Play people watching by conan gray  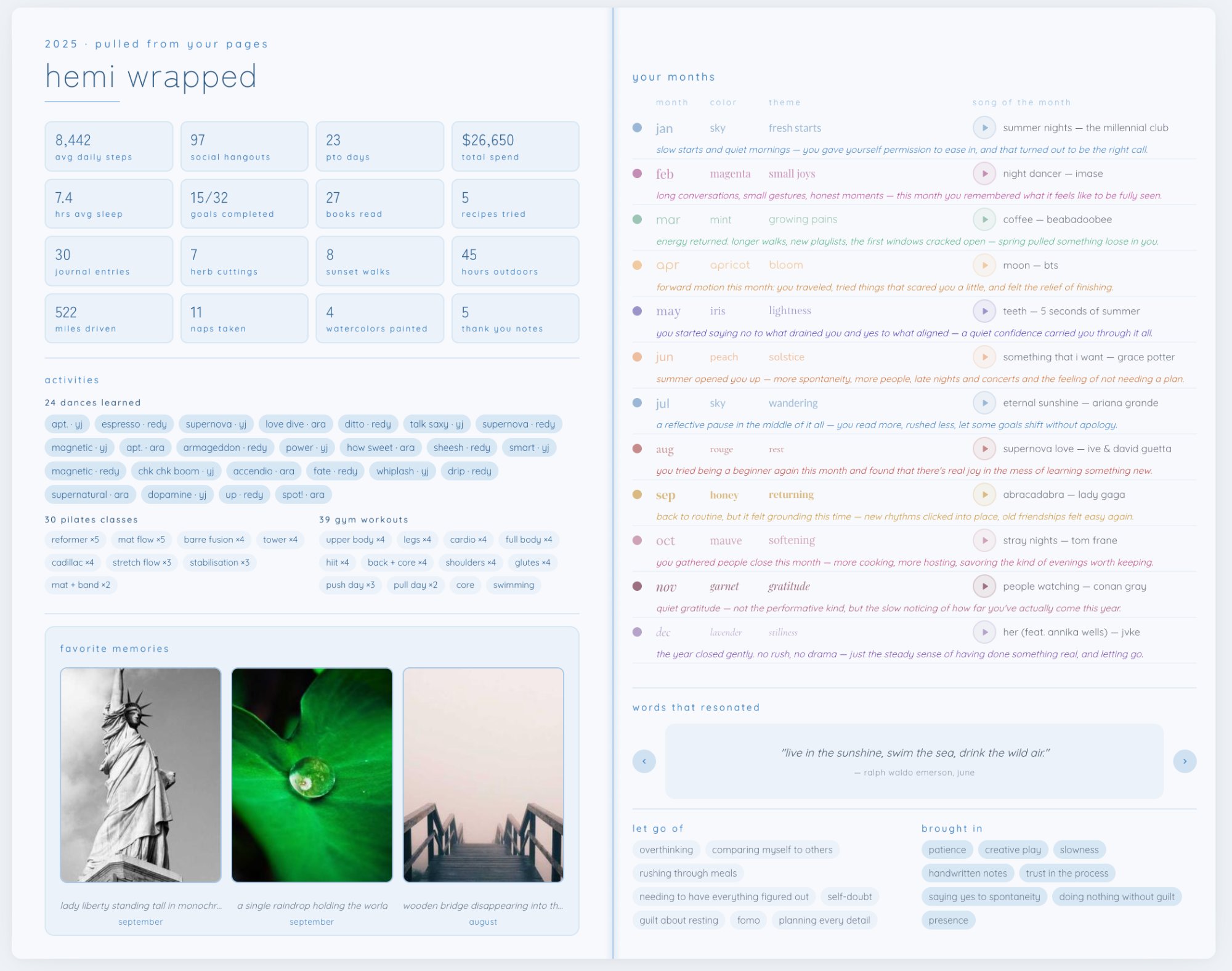tap(984, 587)
